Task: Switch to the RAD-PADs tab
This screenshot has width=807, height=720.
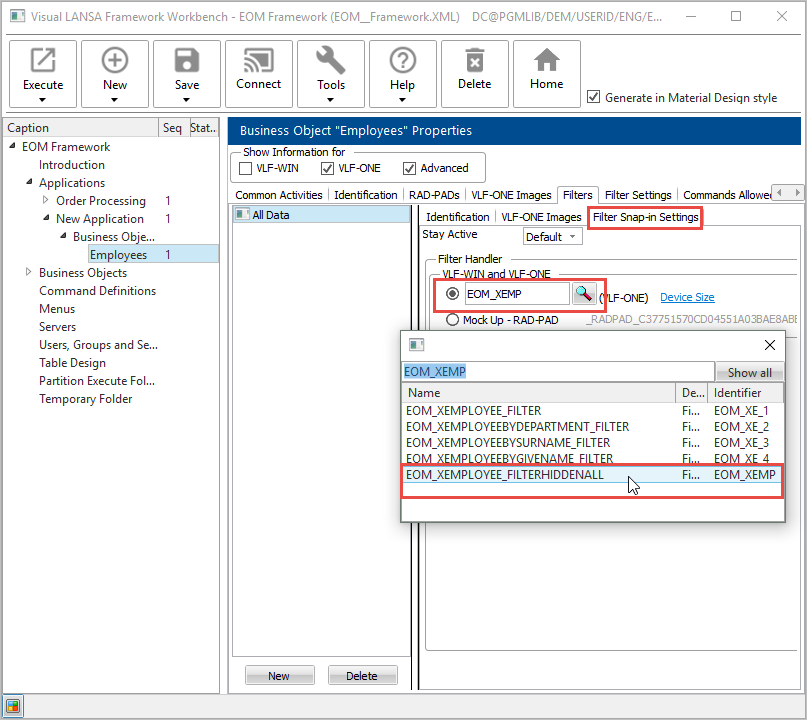Action: click(x=434, y=195)
